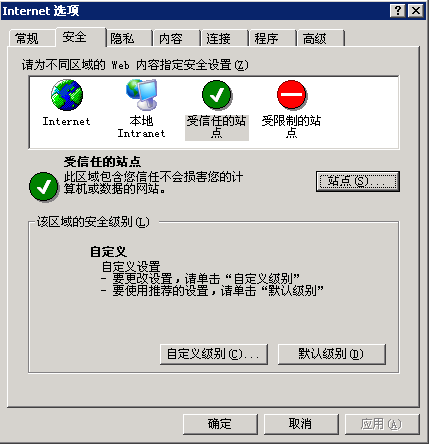
Task: Click the 自定义级别(C)... button
Action: pos(214,354)
